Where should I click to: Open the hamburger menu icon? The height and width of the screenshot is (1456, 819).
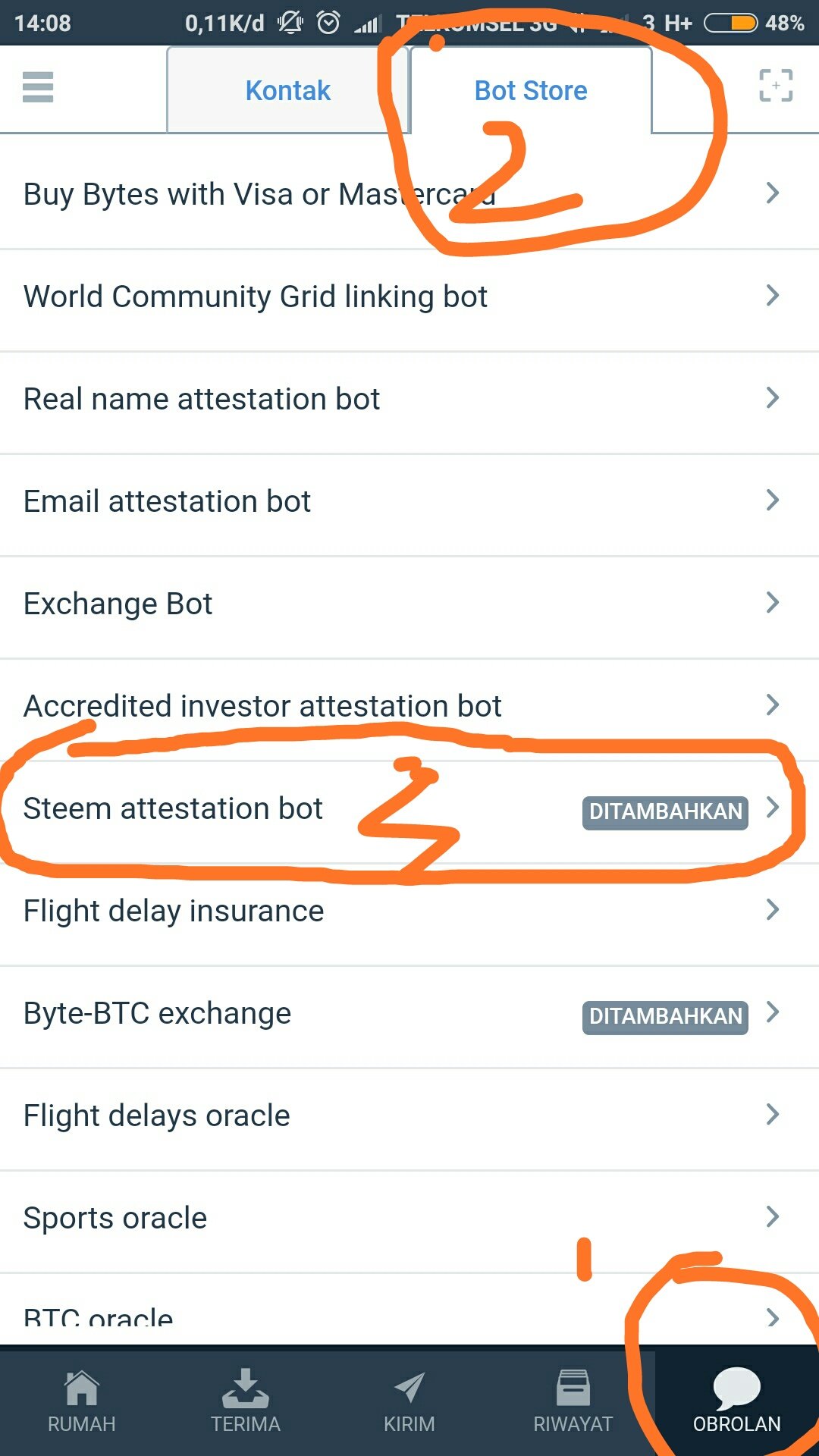point(38,87)
